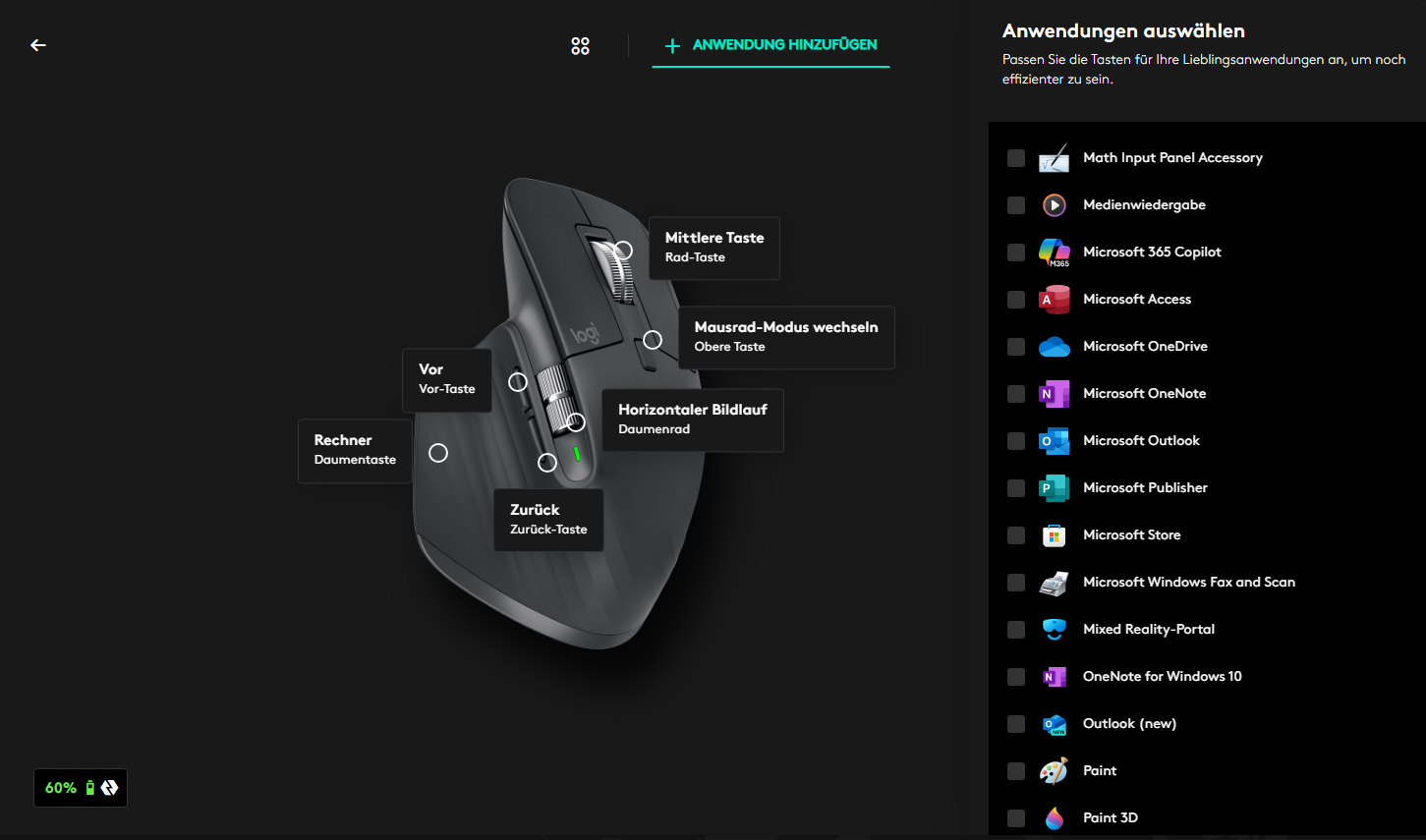Click the back button hotspot circle

[547, 463]
